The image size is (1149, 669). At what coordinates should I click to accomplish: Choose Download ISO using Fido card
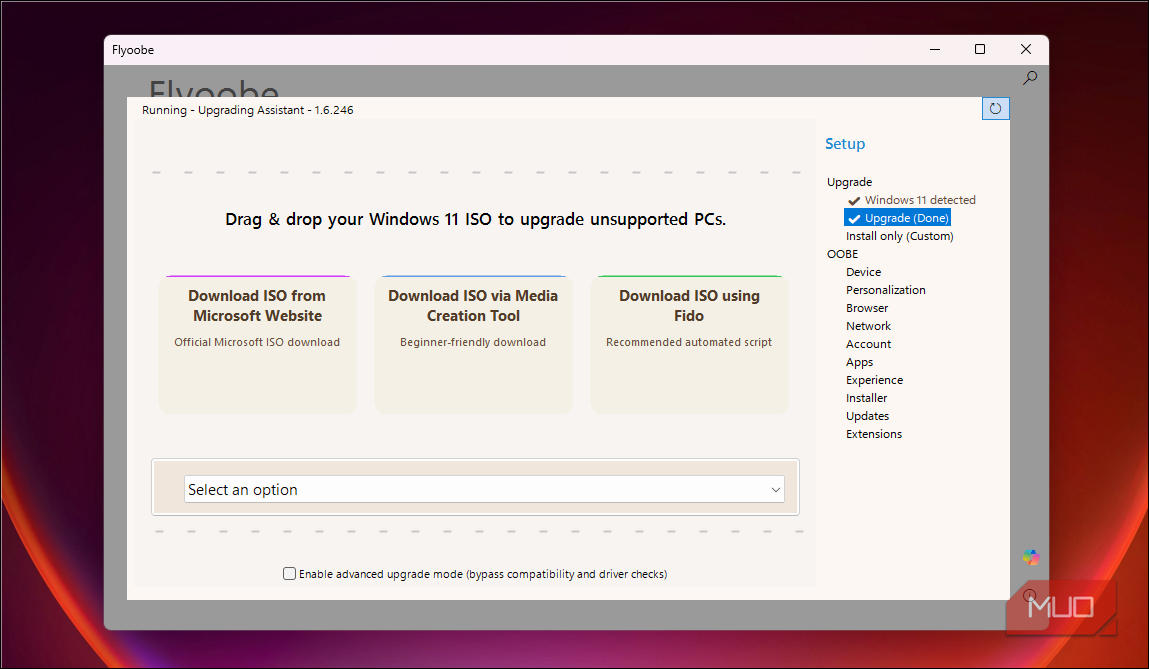tap(689, 344)
